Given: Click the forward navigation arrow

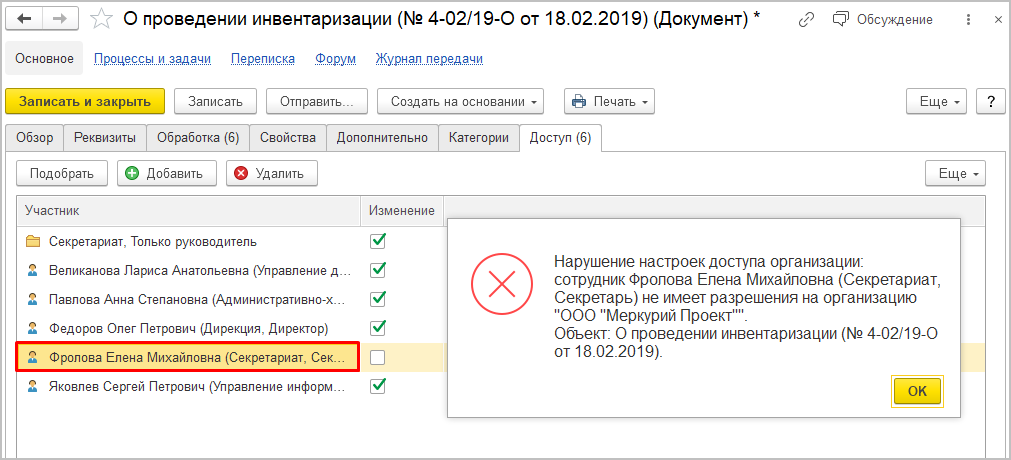Looking at the screenshot, I should tap(59, 19).
